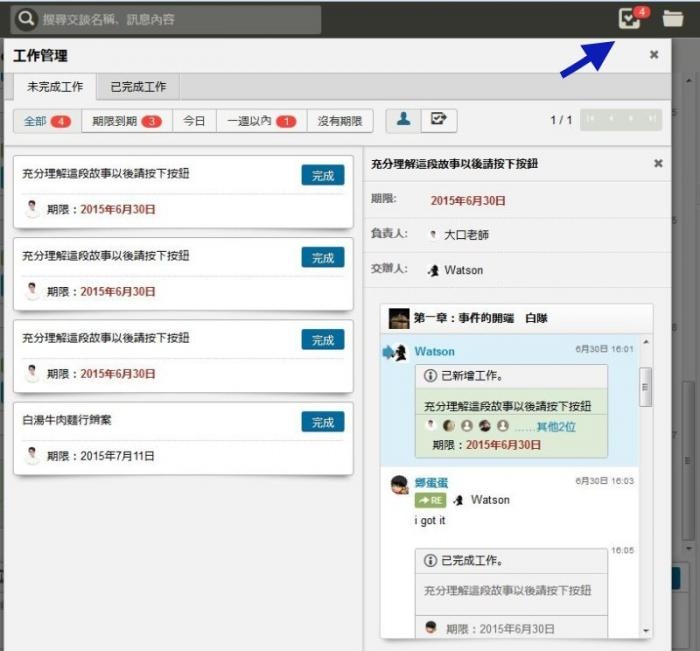
Task: Click the 已完成工作 info icon
Action: (x=430, y=560)
